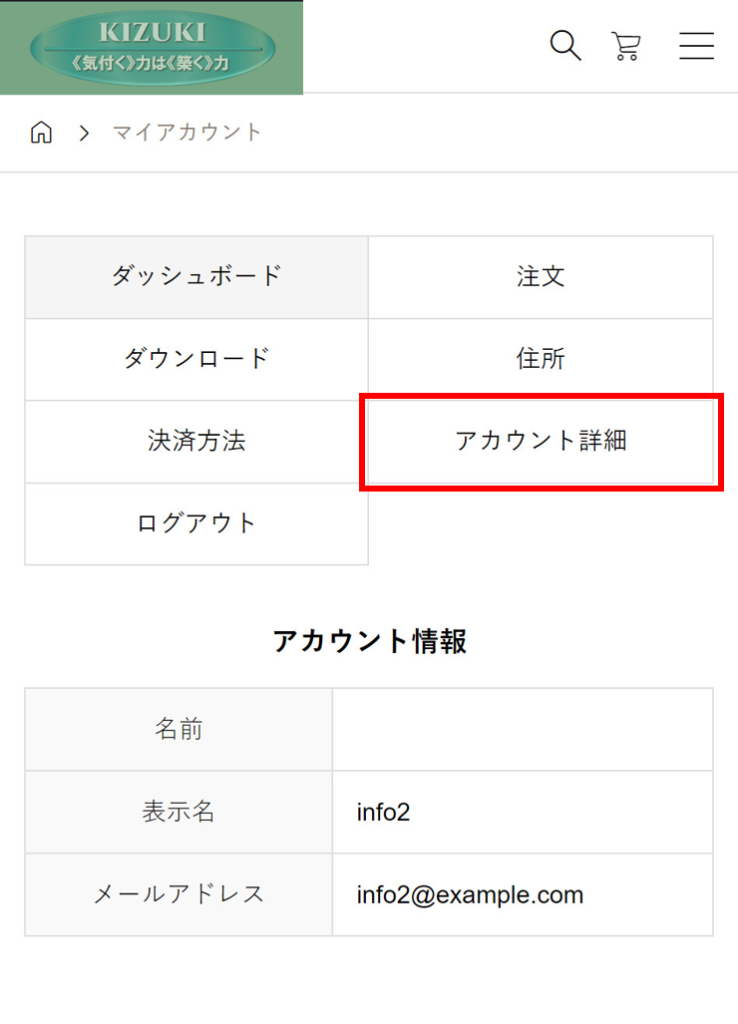Open the 決済方法 menu item

pos(197,441)
